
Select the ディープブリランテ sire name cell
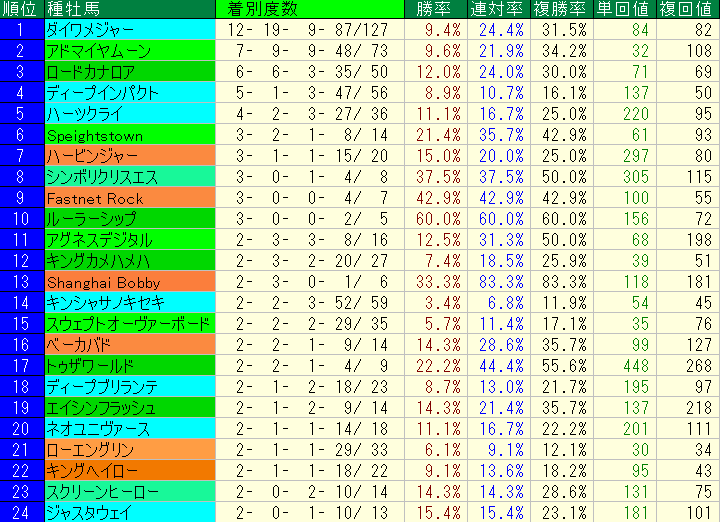tap(130, 387)
